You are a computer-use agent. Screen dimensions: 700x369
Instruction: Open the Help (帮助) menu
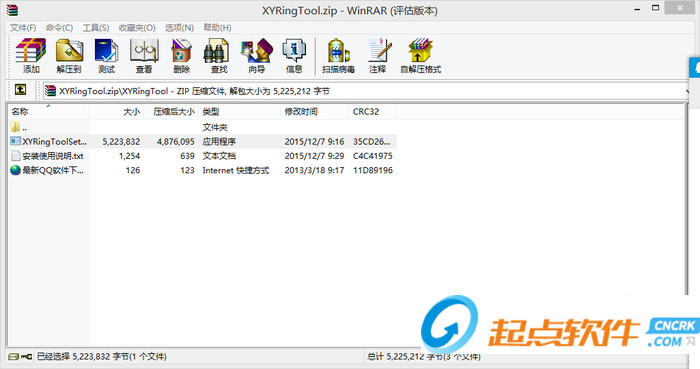217,28
